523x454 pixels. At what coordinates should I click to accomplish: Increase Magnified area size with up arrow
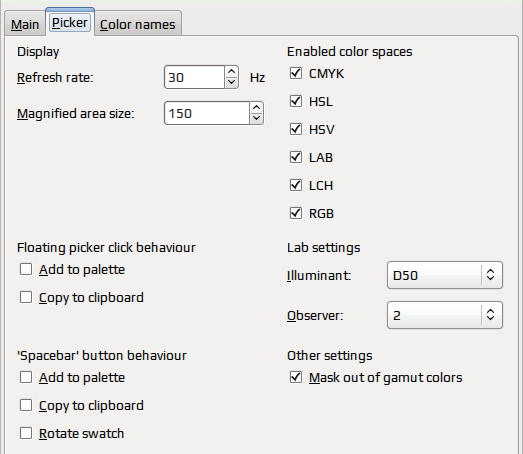click(256, 108)
